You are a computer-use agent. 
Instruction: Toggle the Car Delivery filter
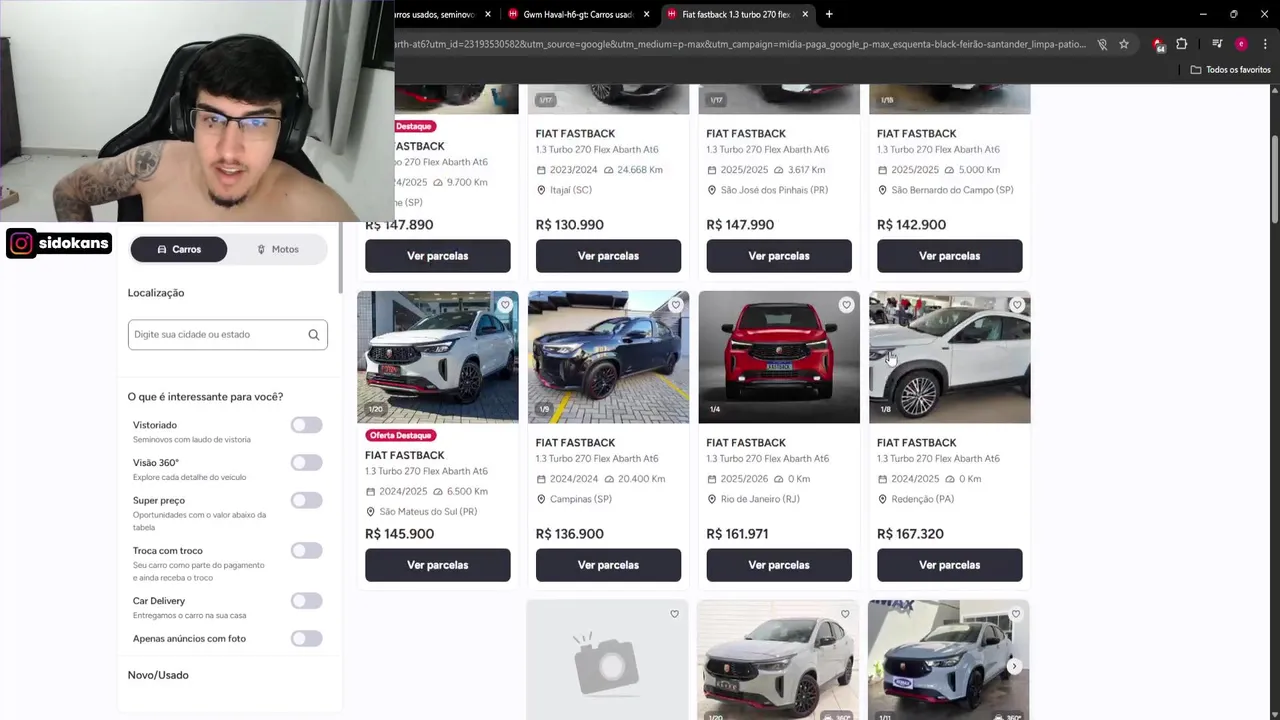coord(306,601)
